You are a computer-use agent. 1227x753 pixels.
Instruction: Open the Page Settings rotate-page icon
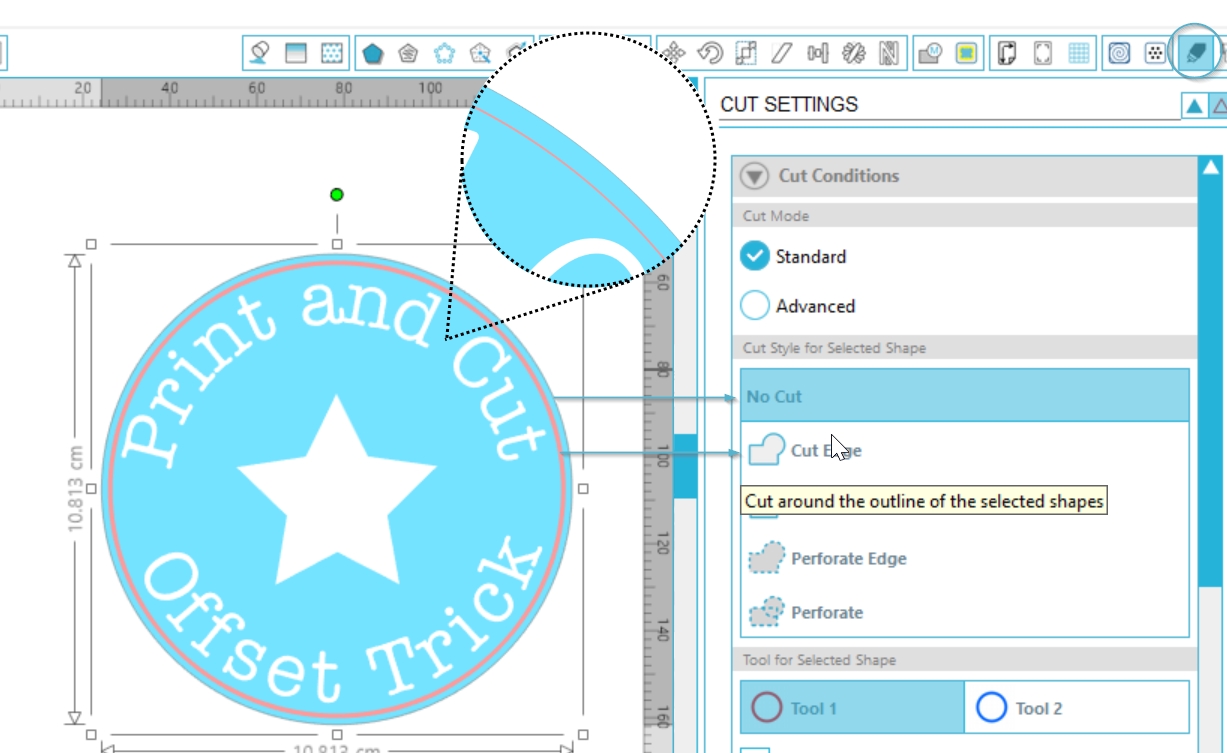(1007, 53)
